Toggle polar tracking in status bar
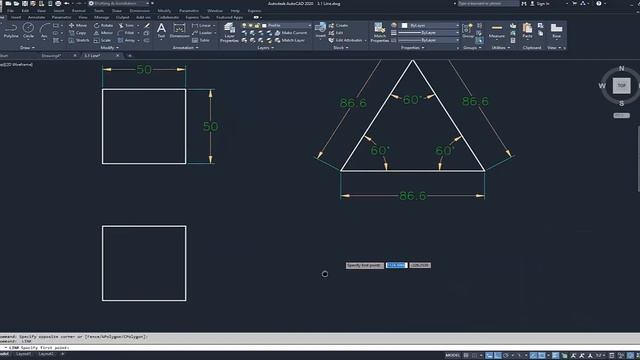This screenshot has height=360, width=640. [x=506, y=356]
